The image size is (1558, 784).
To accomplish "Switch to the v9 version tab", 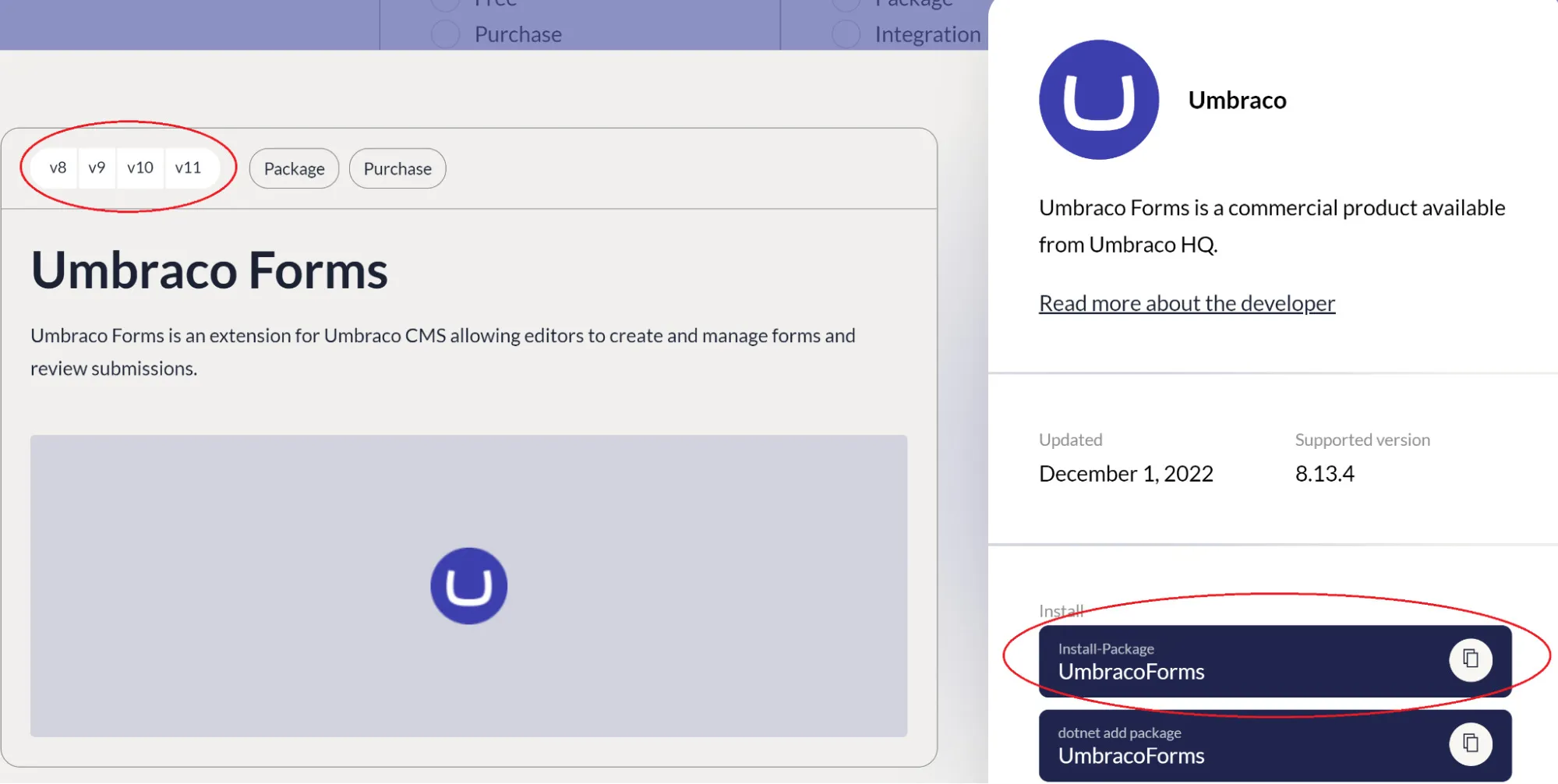I will click(x=97, y=167).
